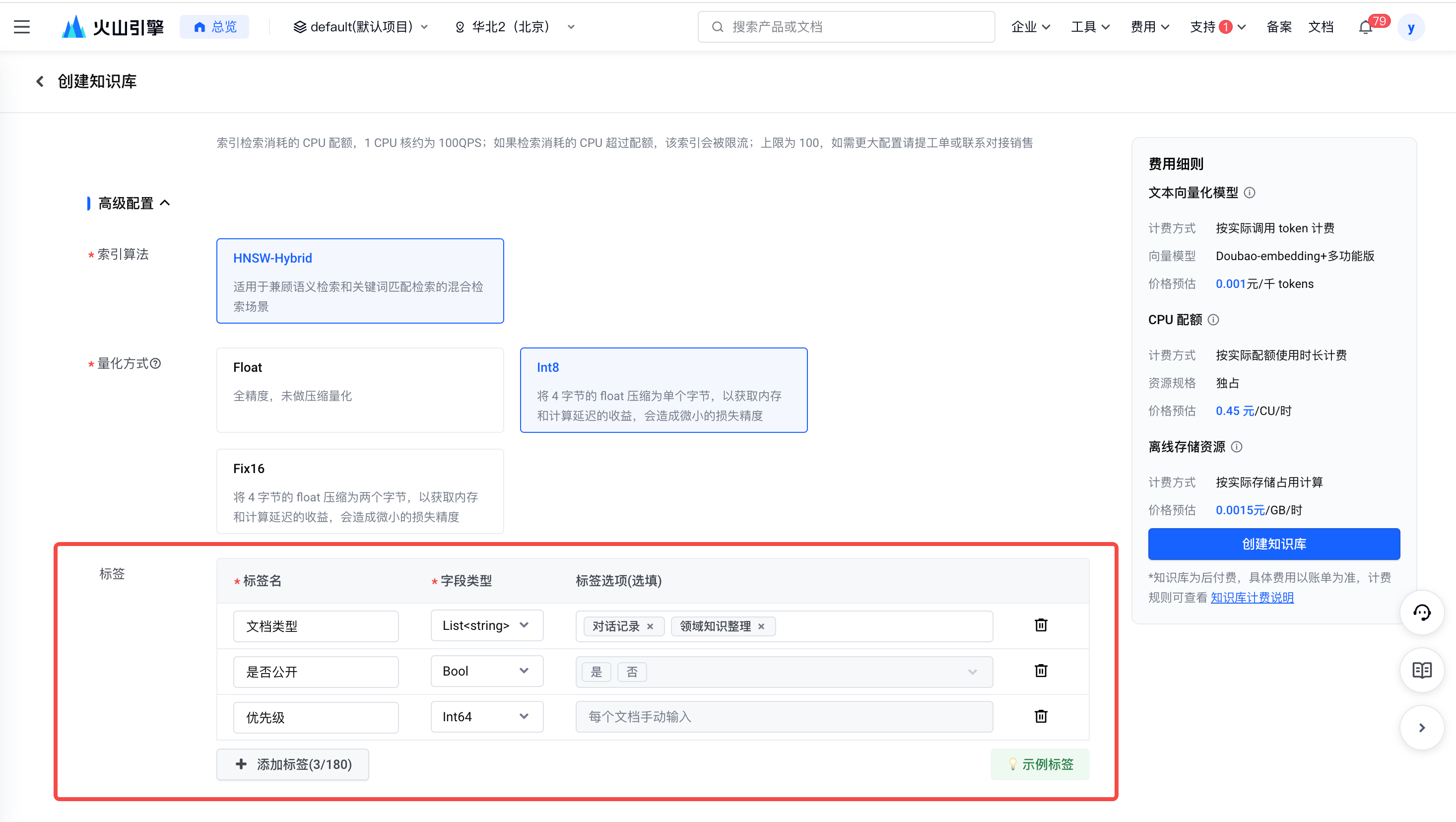Delete the 优先级 tag row

coord(1041,716)
